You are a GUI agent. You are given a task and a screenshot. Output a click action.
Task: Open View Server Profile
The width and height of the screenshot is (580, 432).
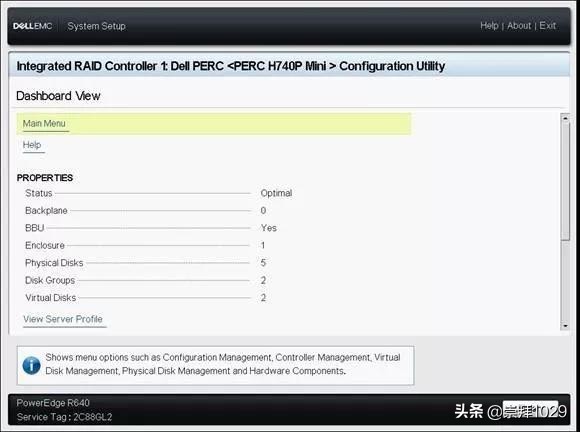tap(63, 319)
